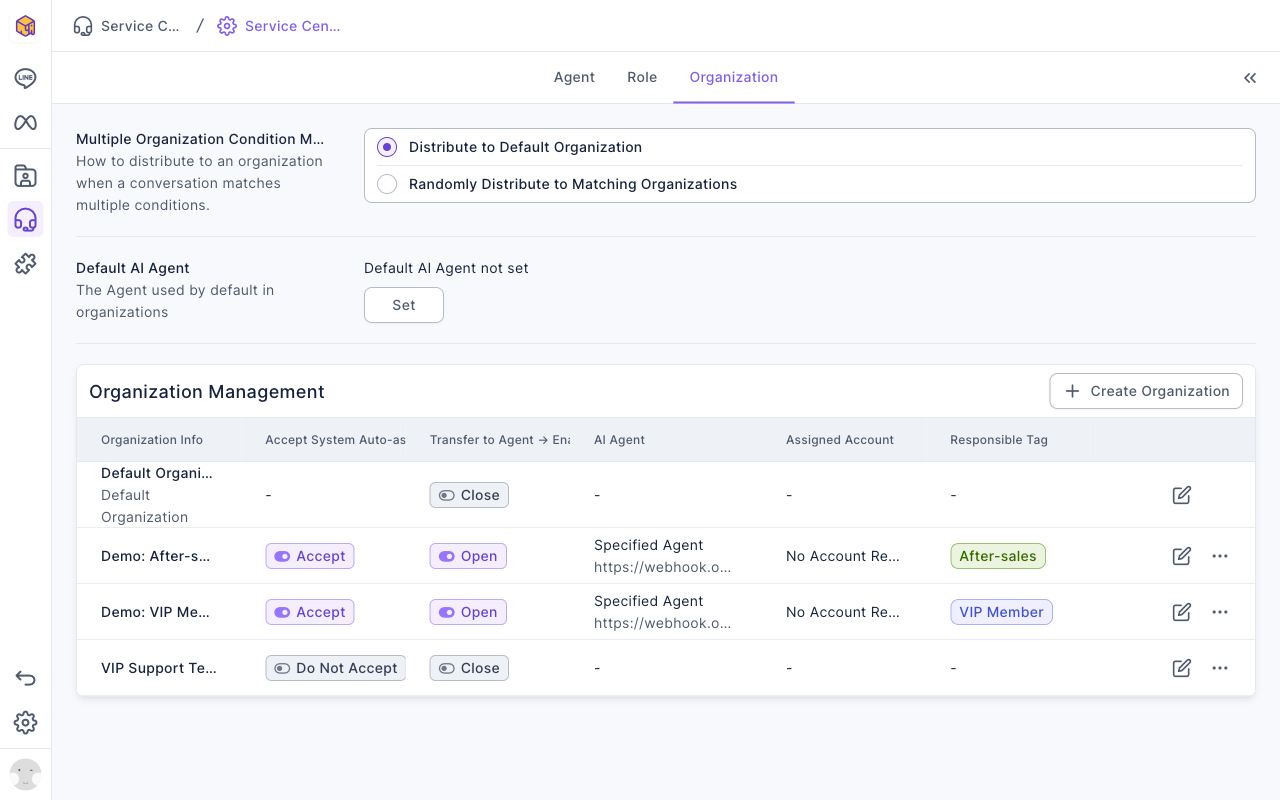1280x800 pixels.
Task: Click the After-sales responsible tag
Action: 998,556
